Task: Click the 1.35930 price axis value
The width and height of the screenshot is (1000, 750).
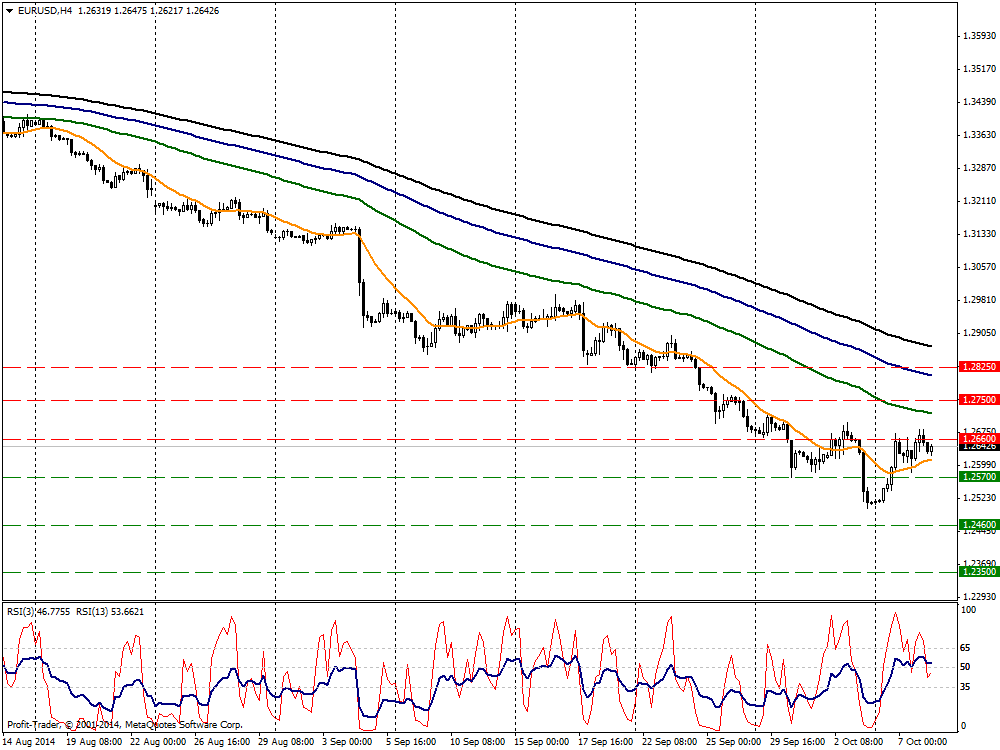Action: [x=979, y=36]
